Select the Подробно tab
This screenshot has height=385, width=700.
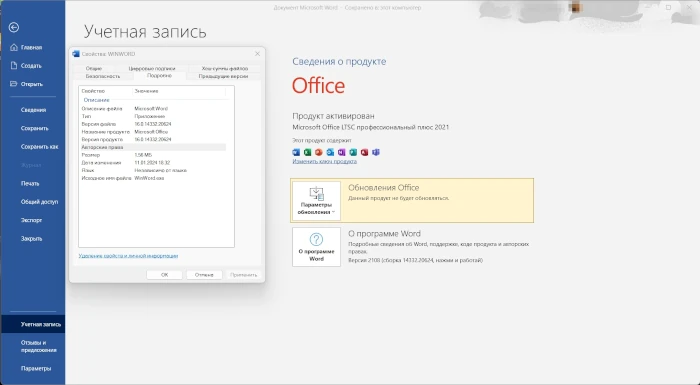159,76
